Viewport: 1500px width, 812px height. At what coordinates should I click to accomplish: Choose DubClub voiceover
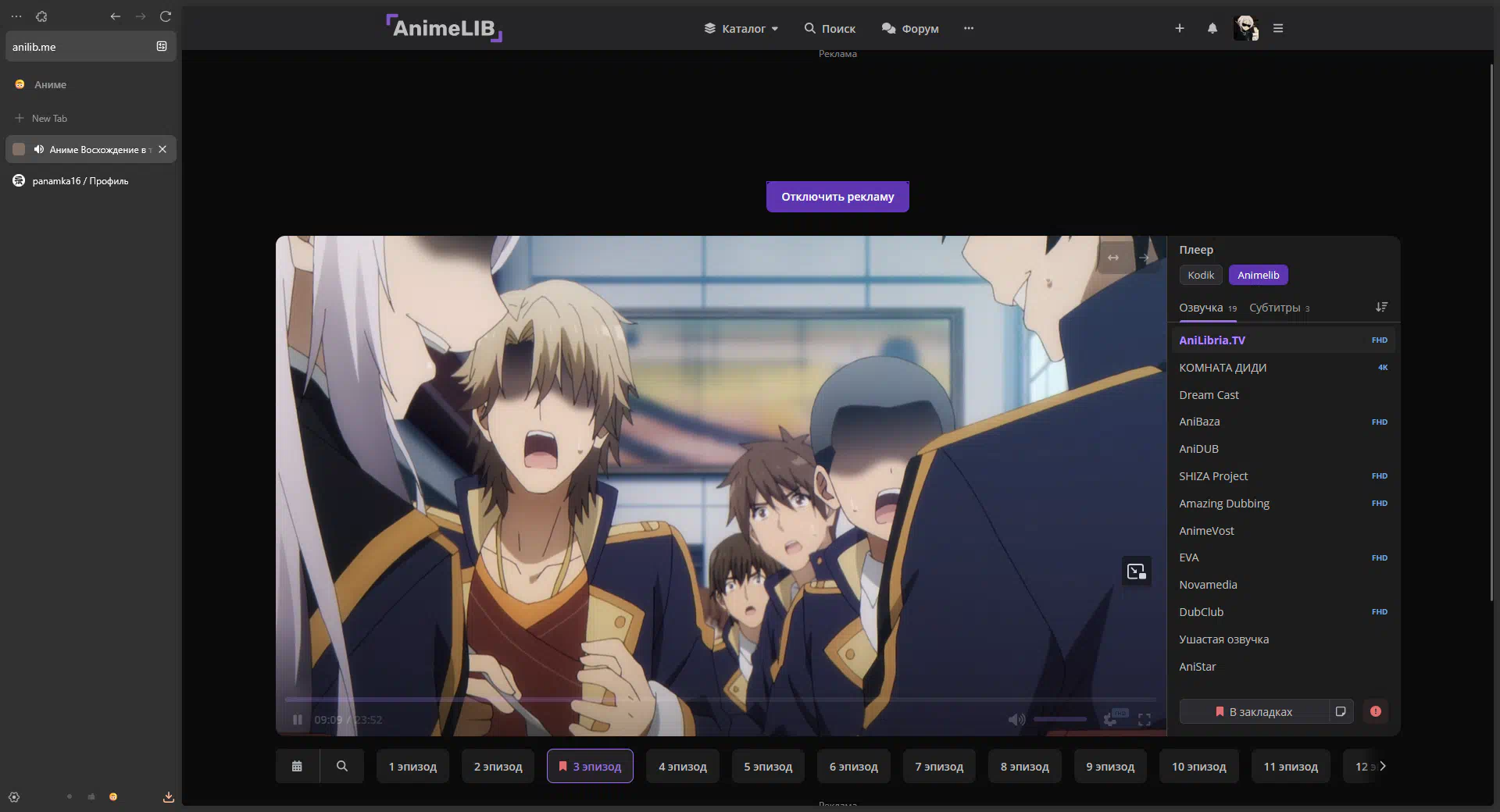[x=1283, y=611]
